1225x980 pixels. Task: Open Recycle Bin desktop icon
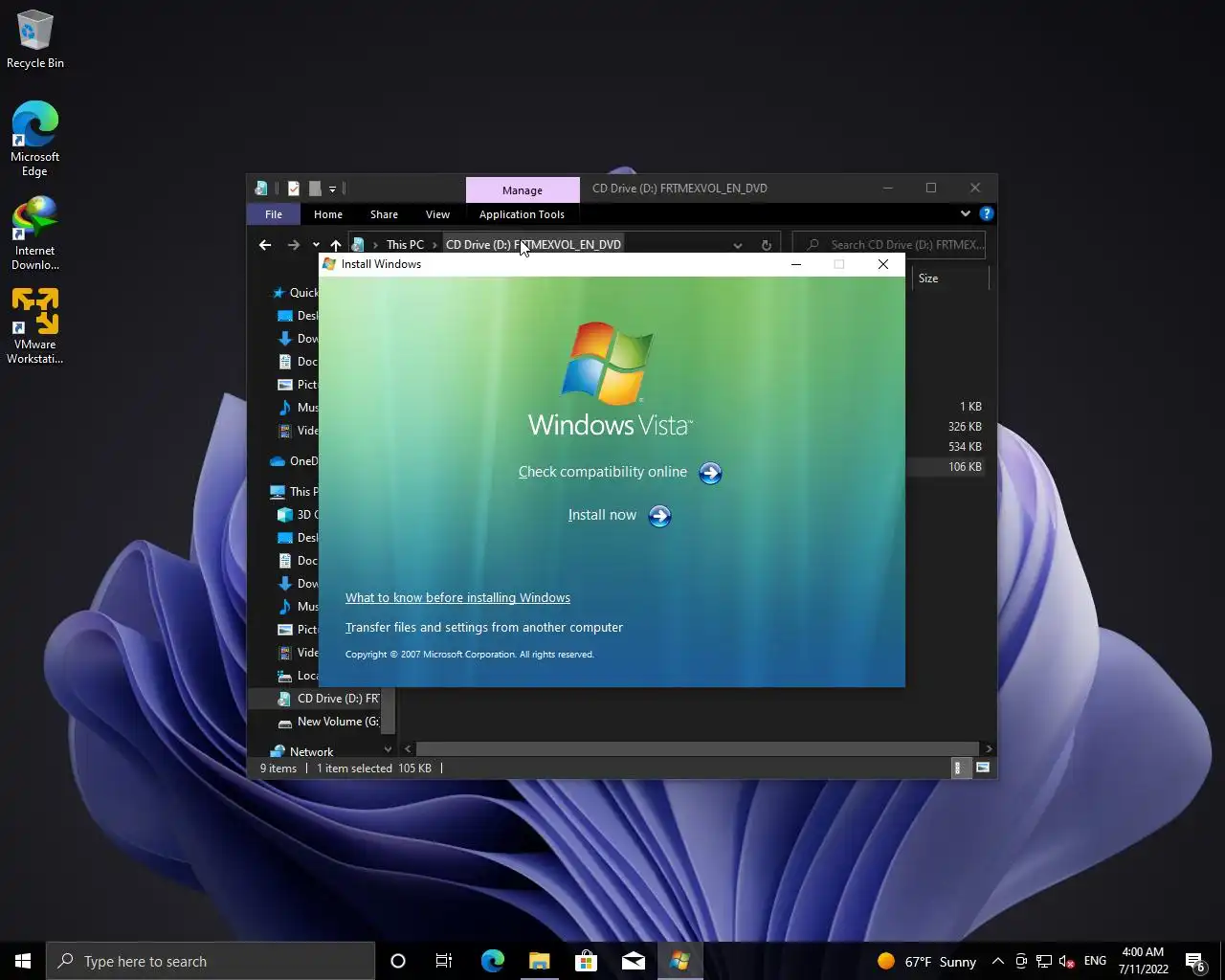(35, 41)
